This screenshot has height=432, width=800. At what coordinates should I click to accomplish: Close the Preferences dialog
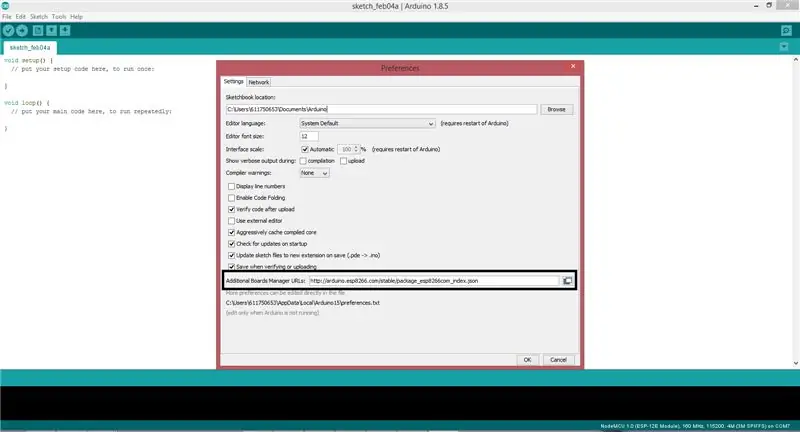[x=573, y=66]
